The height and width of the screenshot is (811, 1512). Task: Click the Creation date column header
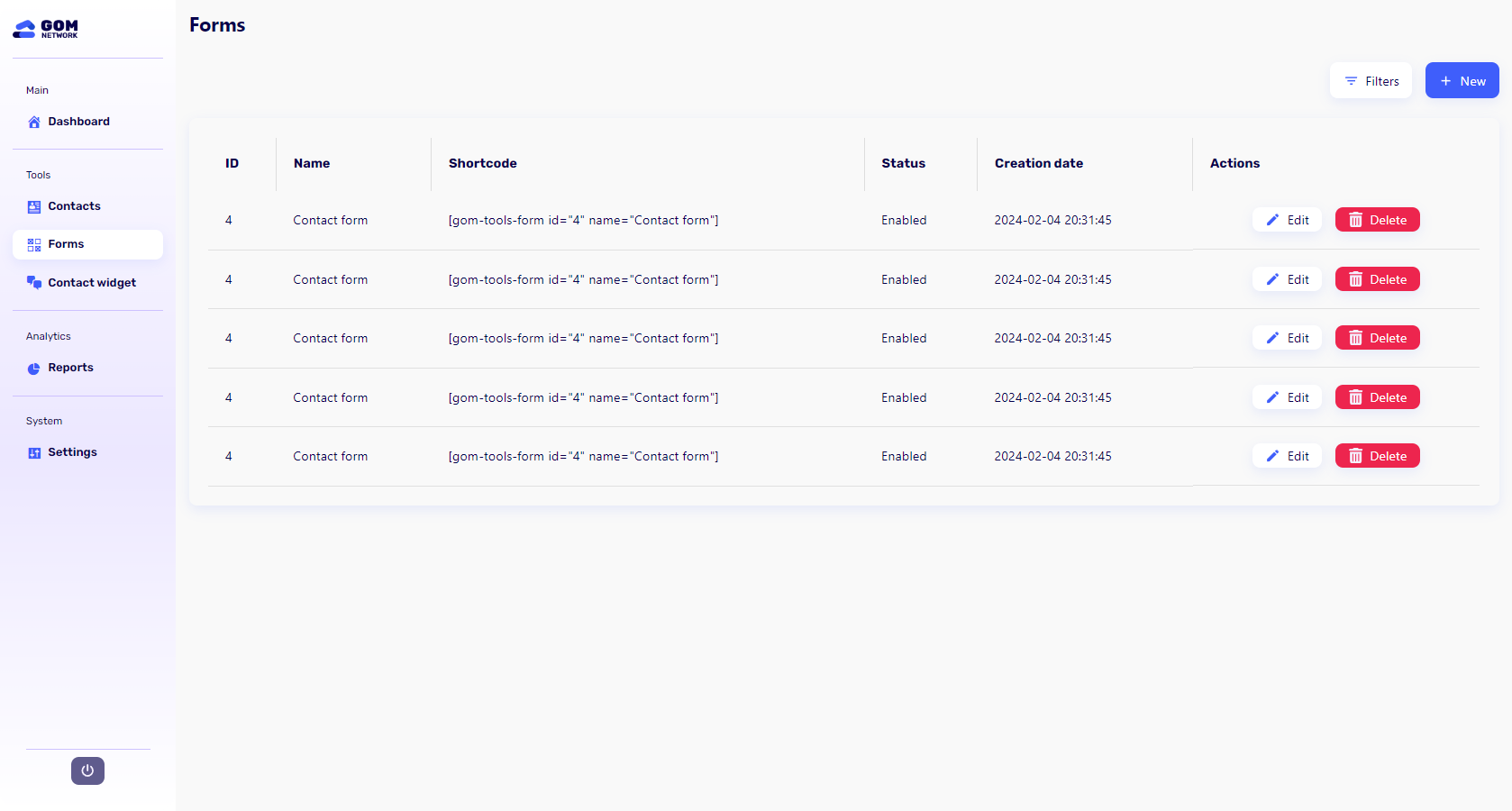1039,163
